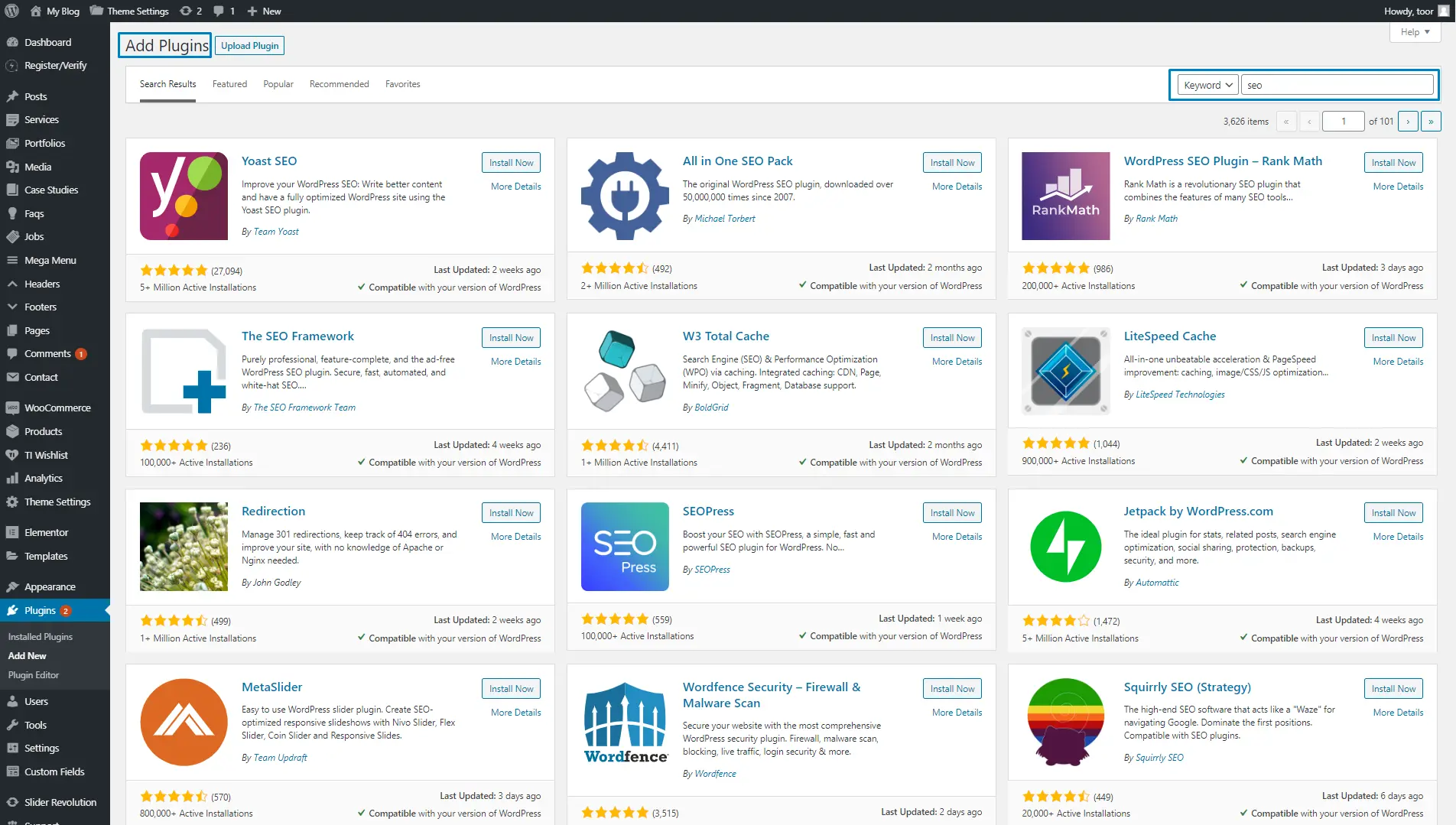Image resolution: width=1456 pixels, height=825 pixels.
Task: View More Details for W3 Total Cache
Action: pos(957,362)
